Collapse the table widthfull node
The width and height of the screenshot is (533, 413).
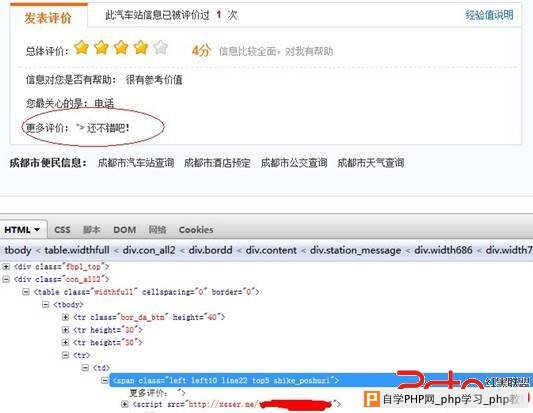[x=26, y=292]
